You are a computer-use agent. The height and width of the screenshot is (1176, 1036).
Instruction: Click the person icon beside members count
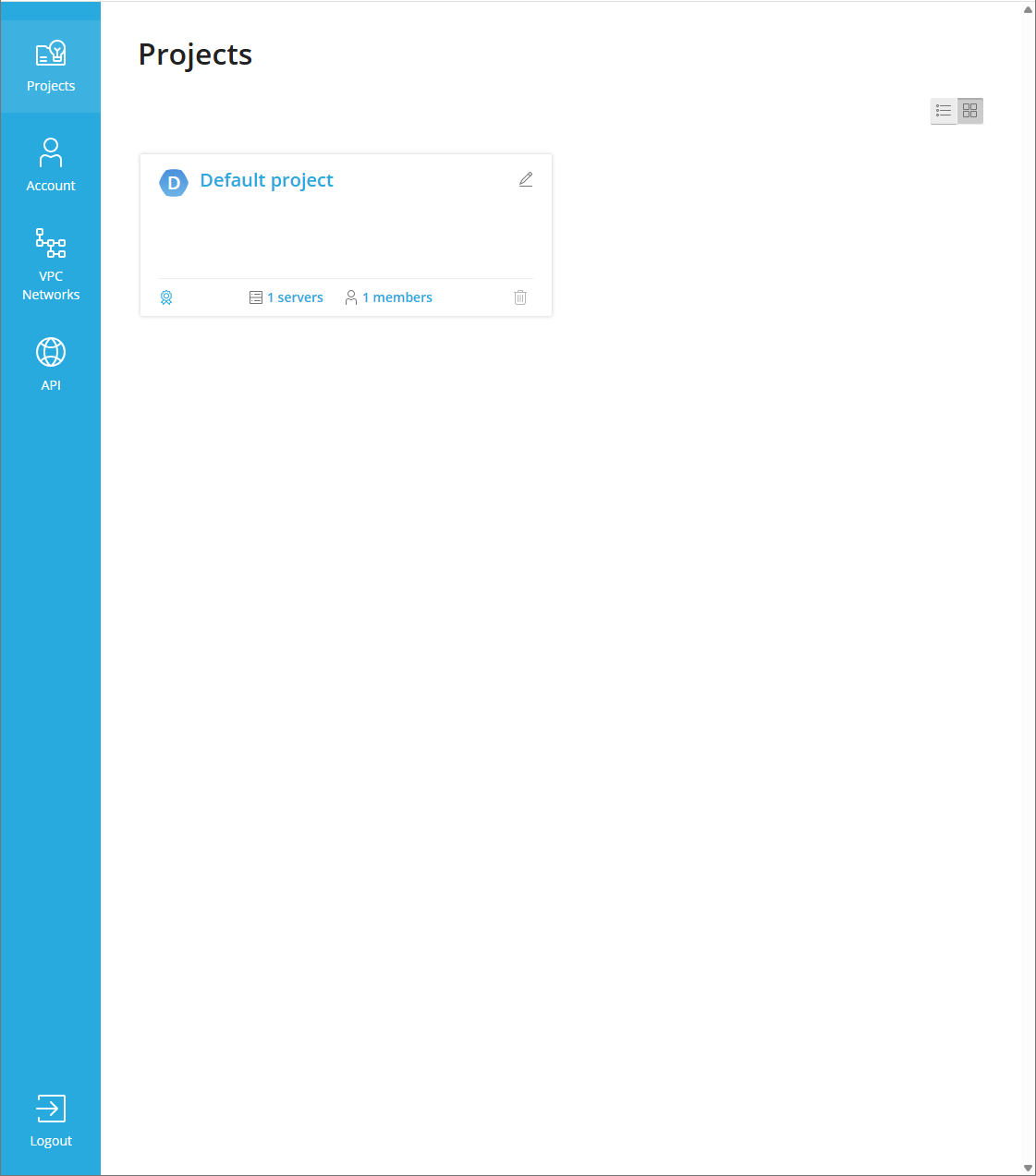(351, 297)
